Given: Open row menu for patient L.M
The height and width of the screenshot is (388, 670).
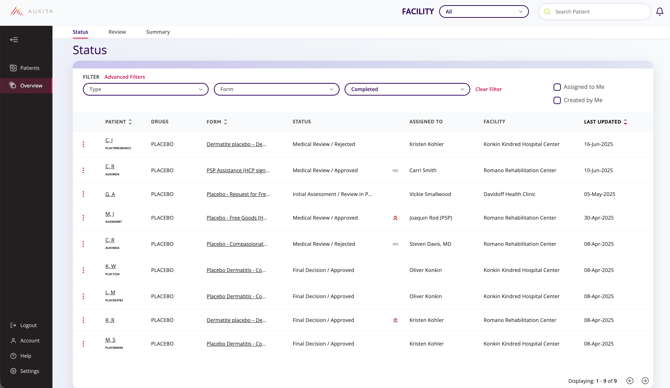Looking at the screenshot, I should (83, 296).
